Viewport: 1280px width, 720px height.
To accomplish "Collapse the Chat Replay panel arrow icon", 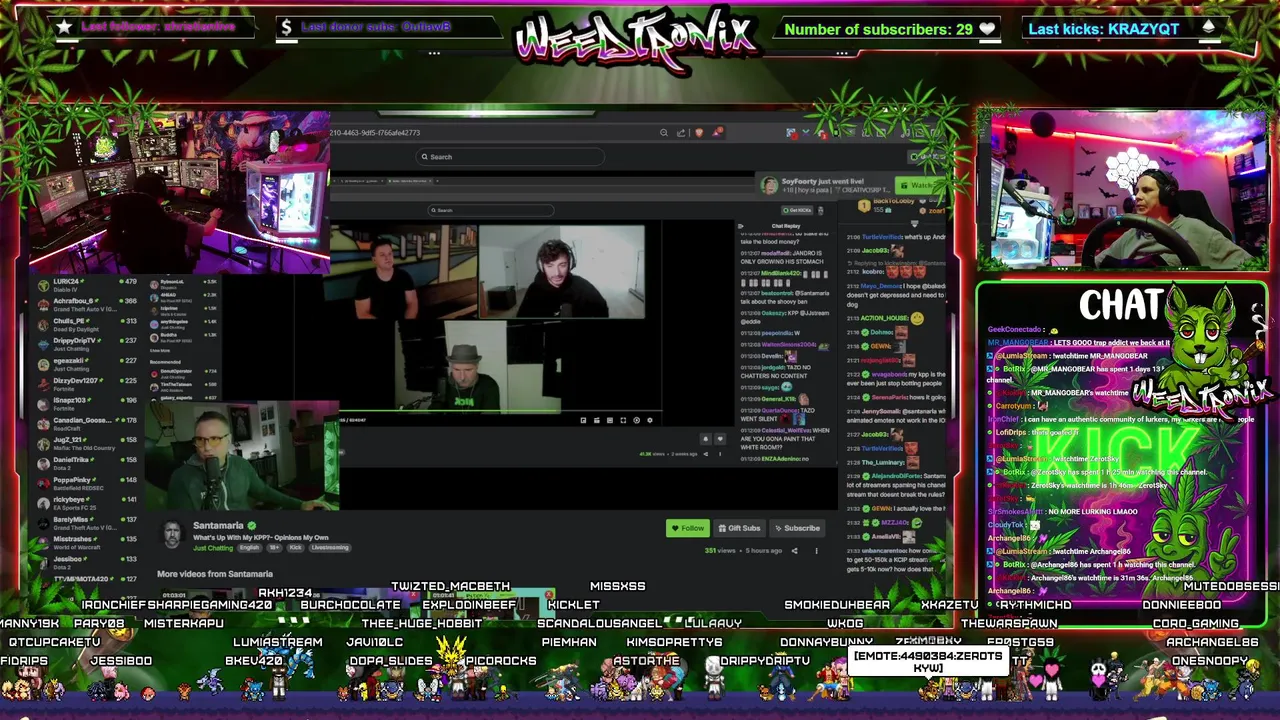I will point(743,226).
